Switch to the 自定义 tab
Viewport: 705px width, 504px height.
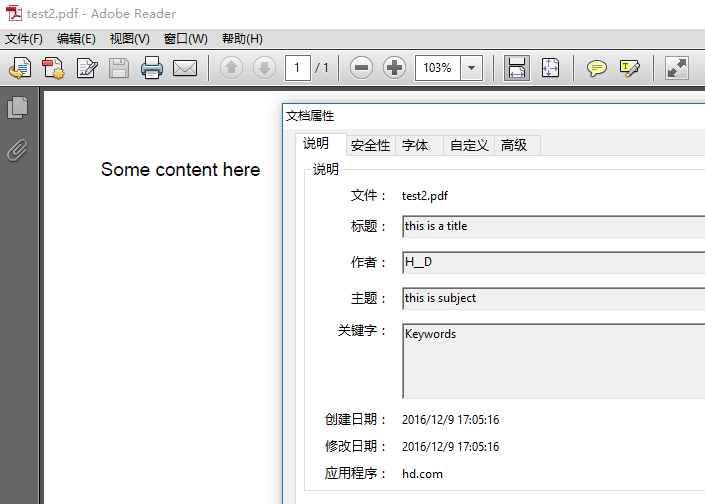469,146
